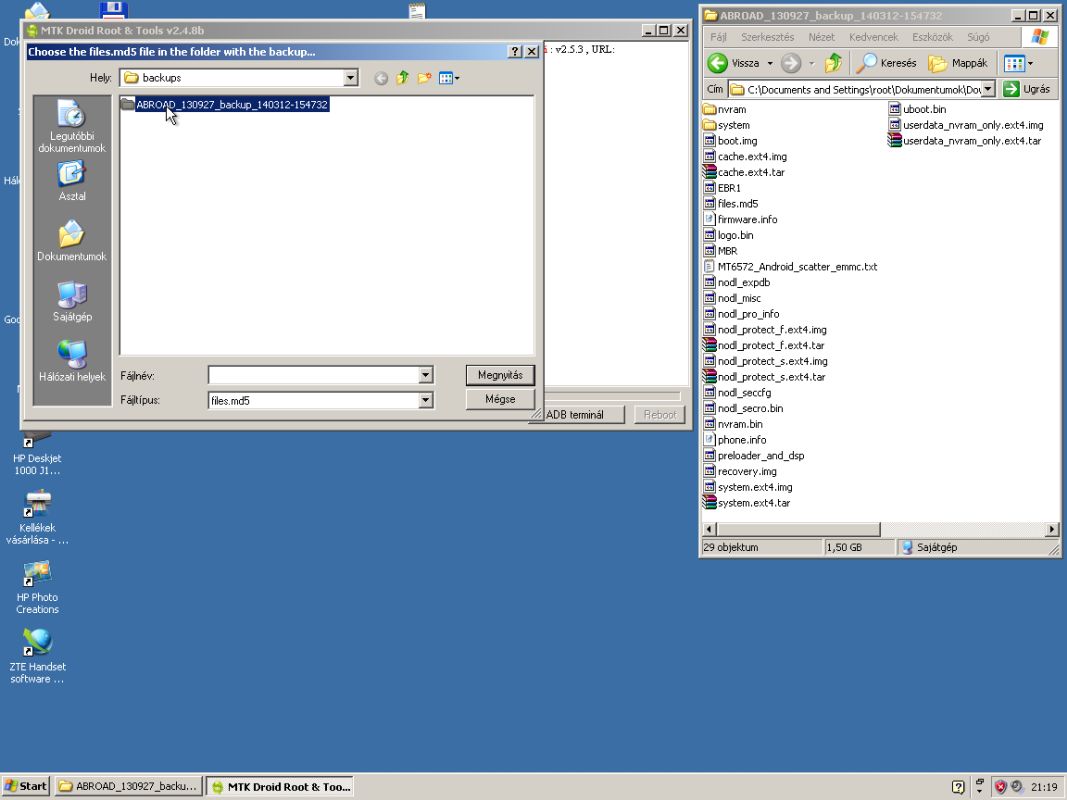
Task: Cancel the dialog with the Mégse button
Action: coord(500,399)
